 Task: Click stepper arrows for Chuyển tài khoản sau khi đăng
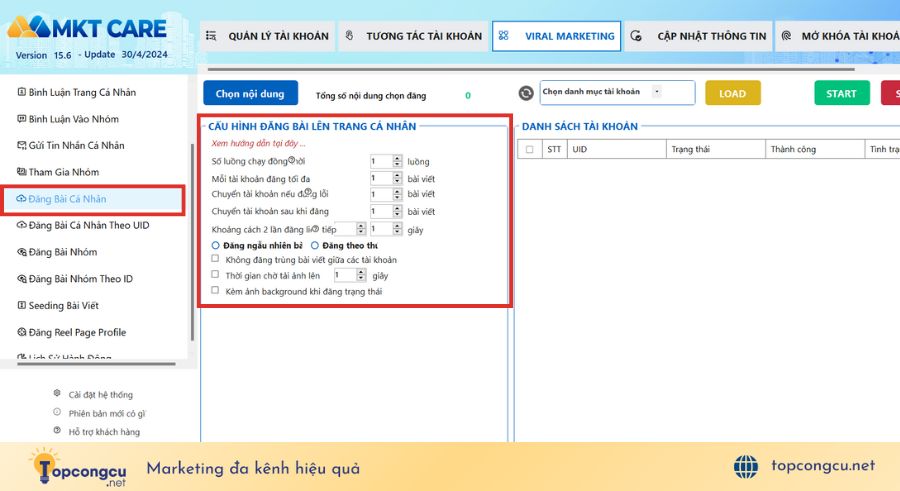coord(397,211)
